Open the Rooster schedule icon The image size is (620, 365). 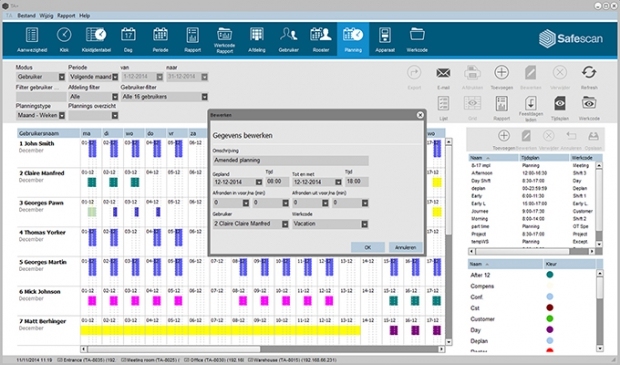pyautogui.click(x=321, y=35)
